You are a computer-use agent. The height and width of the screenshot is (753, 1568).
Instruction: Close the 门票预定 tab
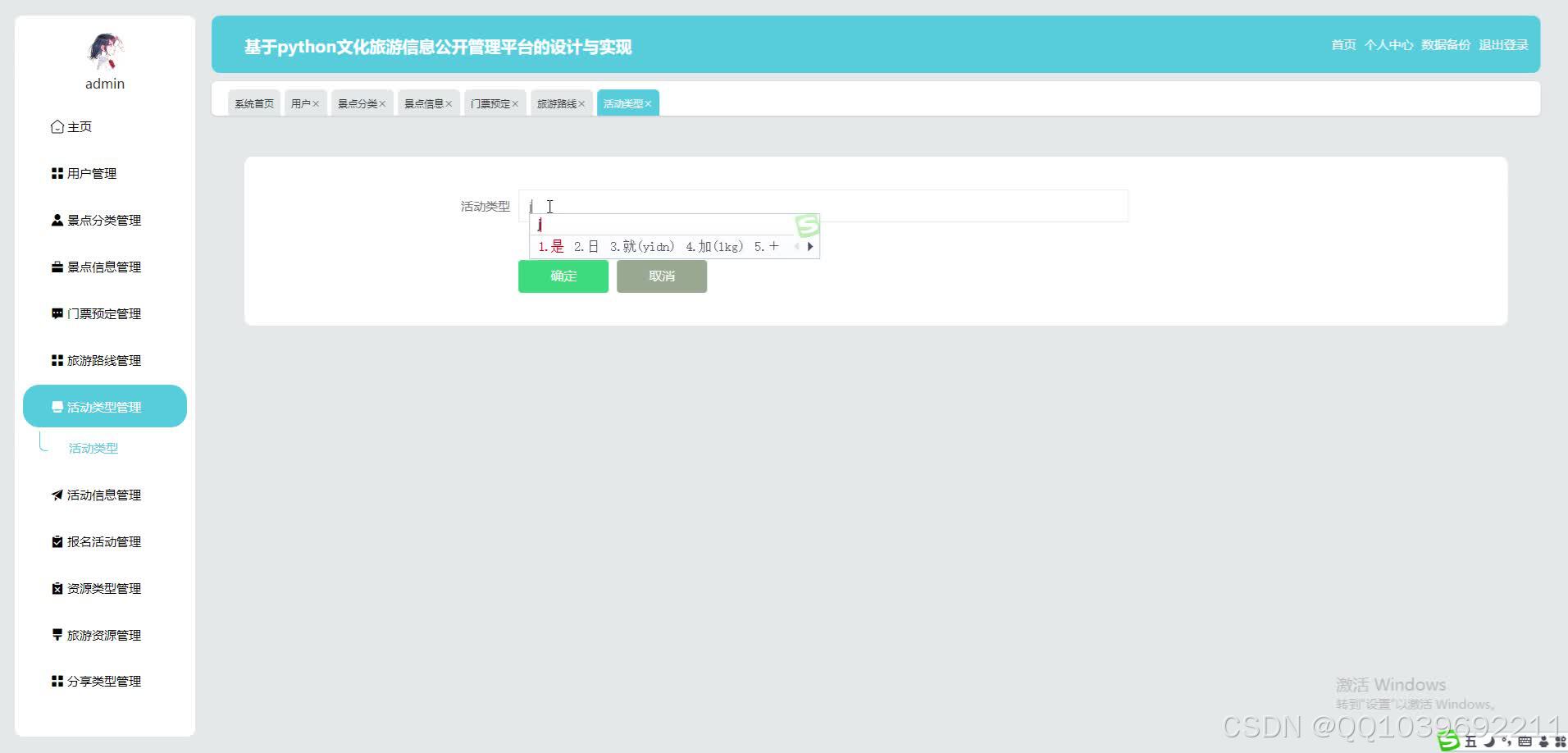[515, 104]
